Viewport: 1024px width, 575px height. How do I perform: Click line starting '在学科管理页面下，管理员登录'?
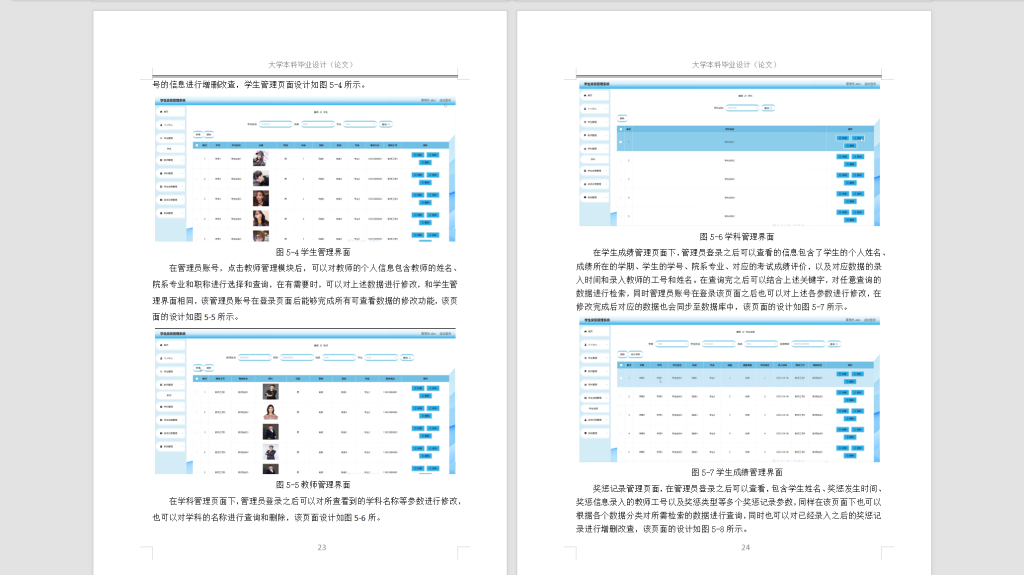(315, 501)
